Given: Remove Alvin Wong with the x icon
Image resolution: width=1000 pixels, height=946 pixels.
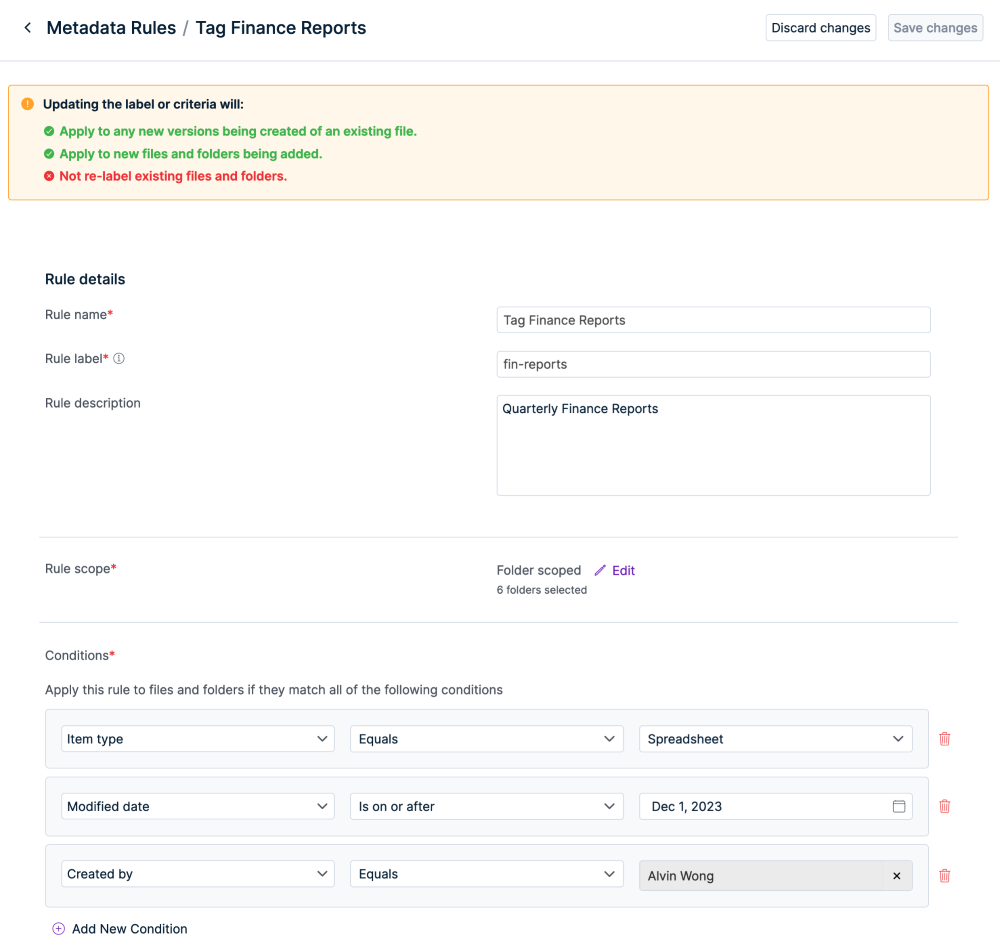Looking at the screenshot, I should tap(897, 876).
